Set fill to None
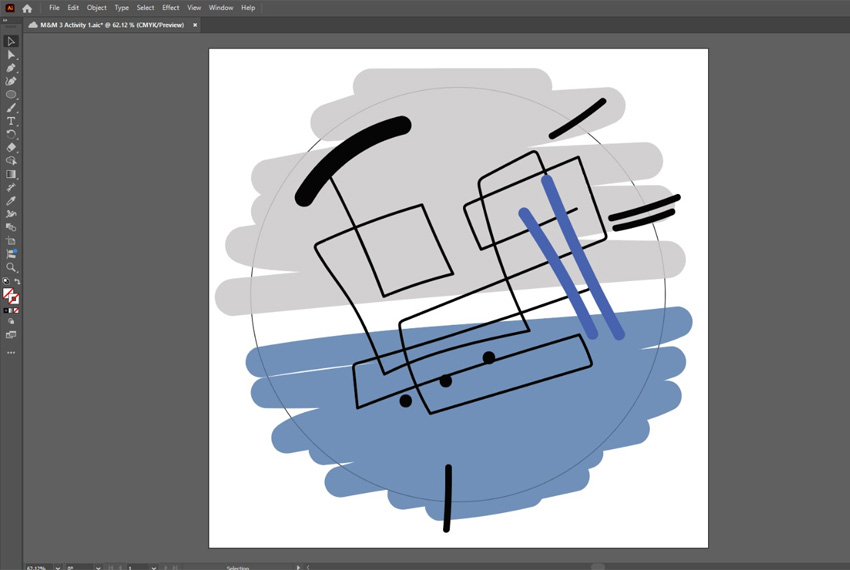Viewport: 850px width, 570px height. pyautogui.click(x=16, y=311)
